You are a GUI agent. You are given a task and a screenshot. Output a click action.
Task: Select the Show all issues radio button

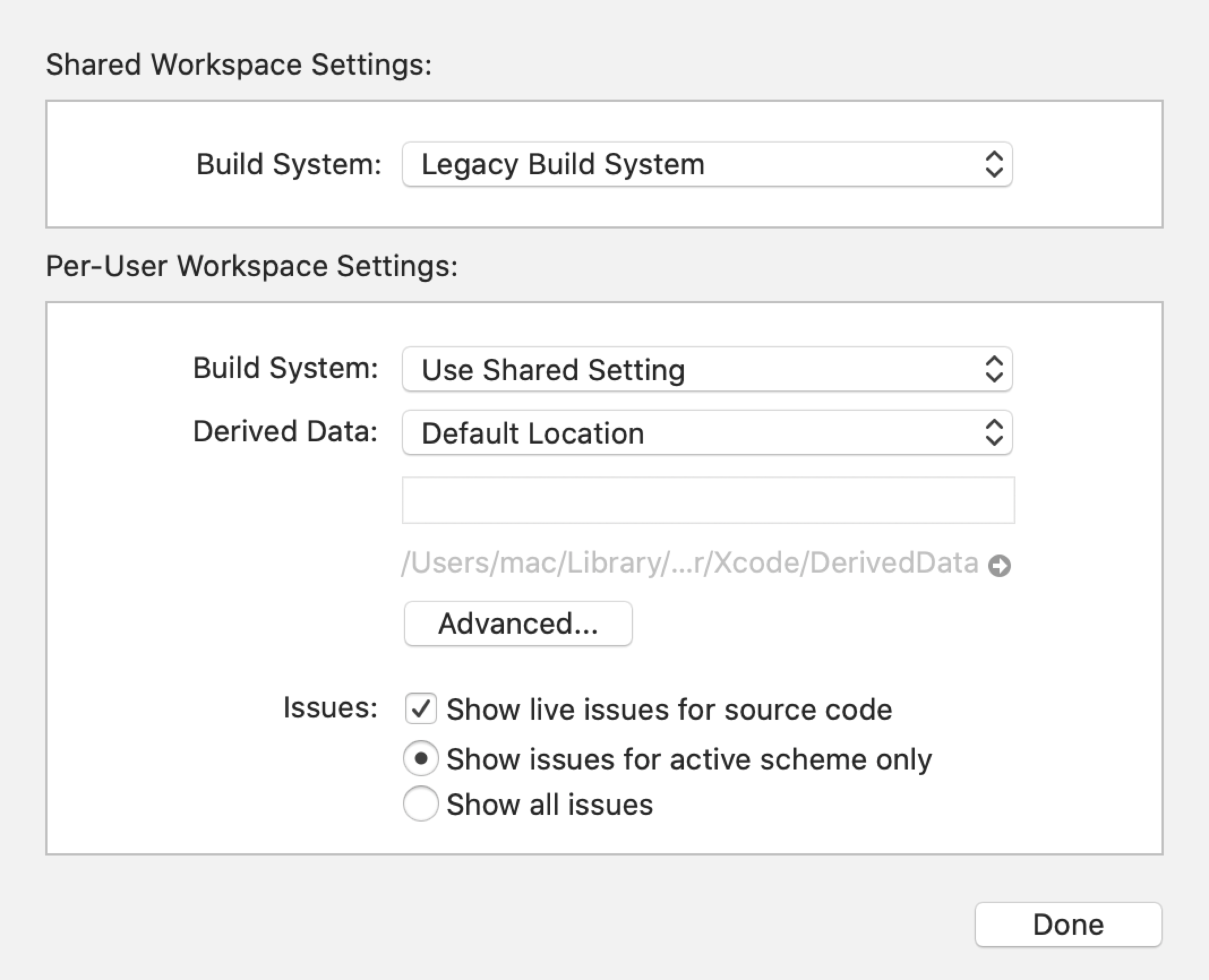pos(421,803)
